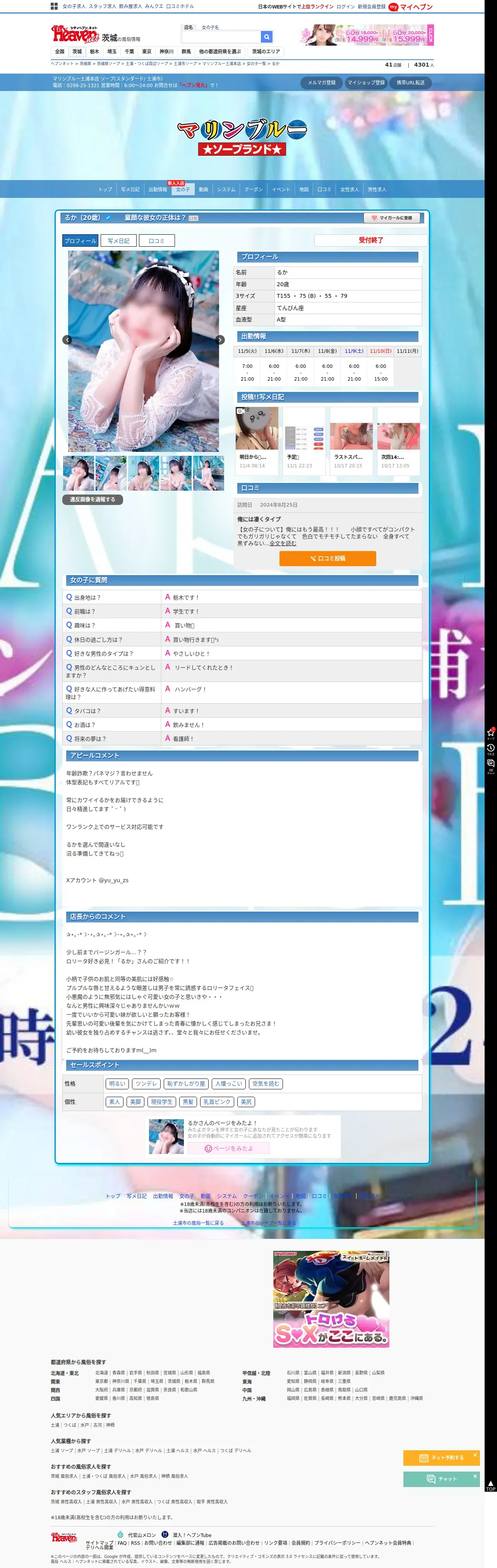Open 口コミホテル link in top bar
Viewport: 497px width, 1568px height.
180,7
